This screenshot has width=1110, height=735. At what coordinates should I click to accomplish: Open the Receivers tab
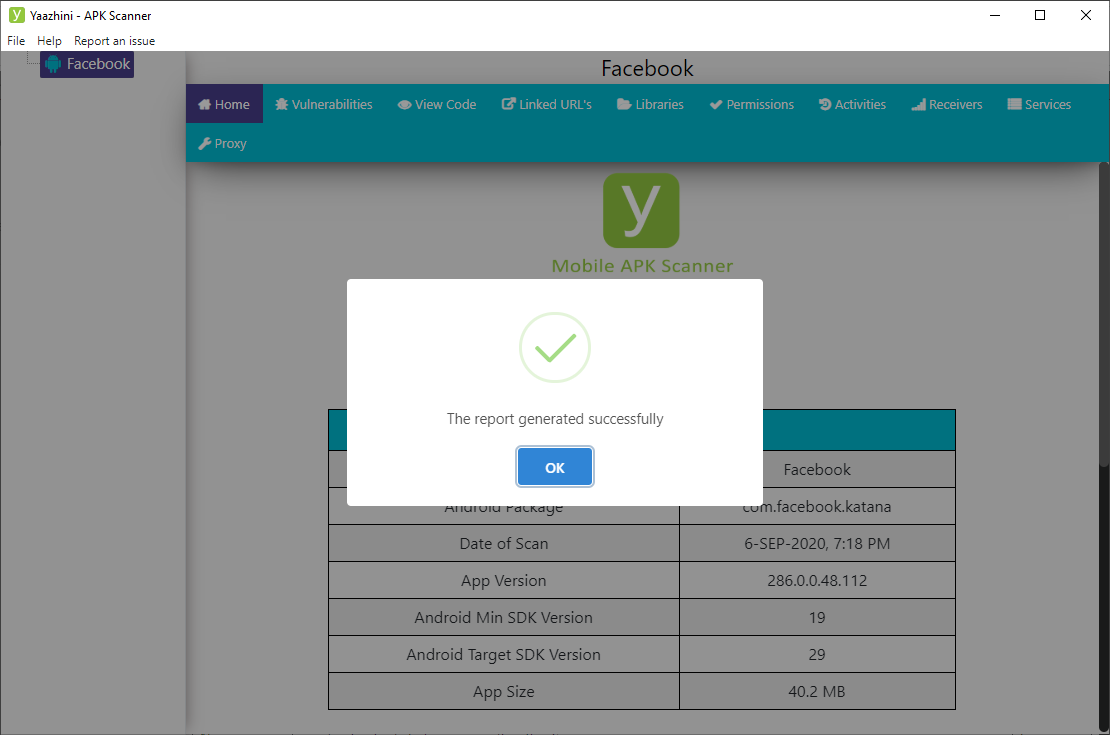click(x=947, y=104)
